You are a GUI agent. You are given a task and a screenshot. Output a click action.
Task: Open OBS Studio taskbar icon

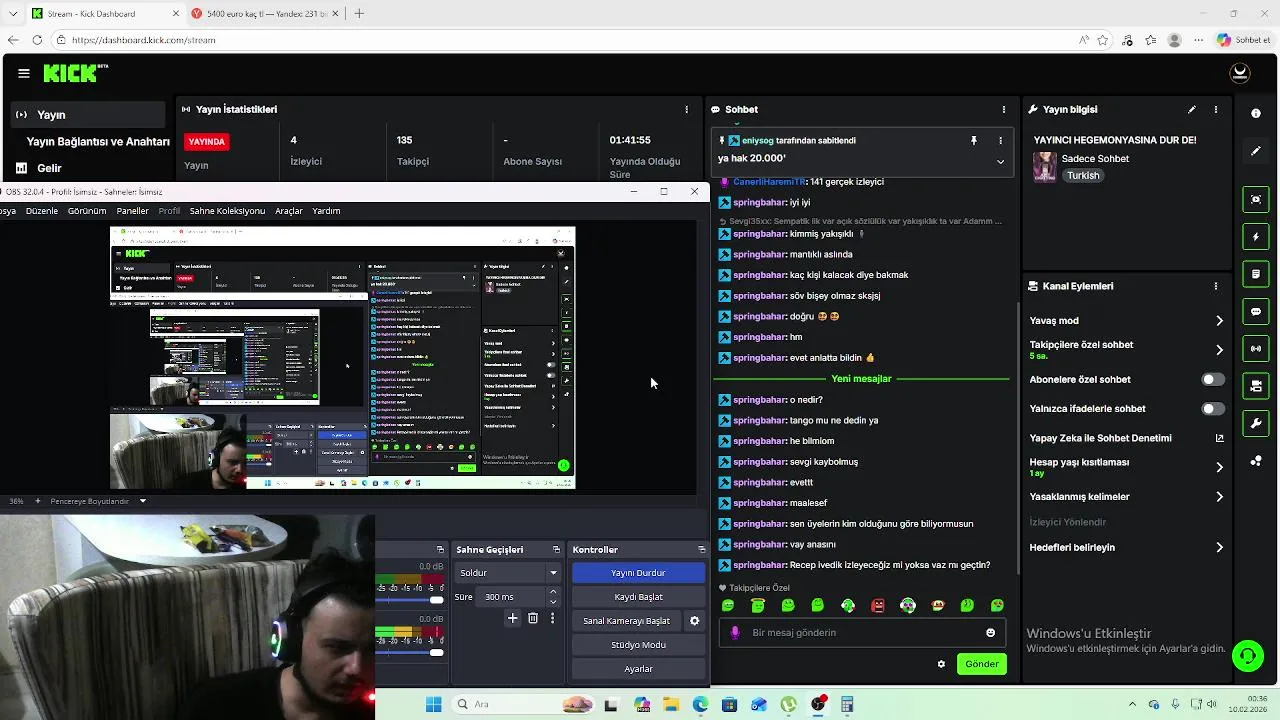pos(819,704)
